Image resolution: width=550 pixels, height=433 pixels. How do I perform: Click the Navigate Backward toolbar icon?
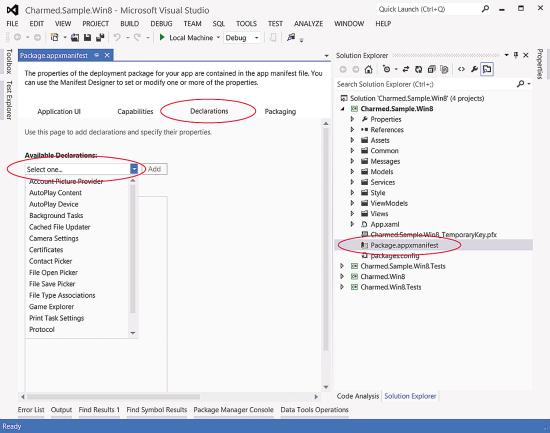17,37
